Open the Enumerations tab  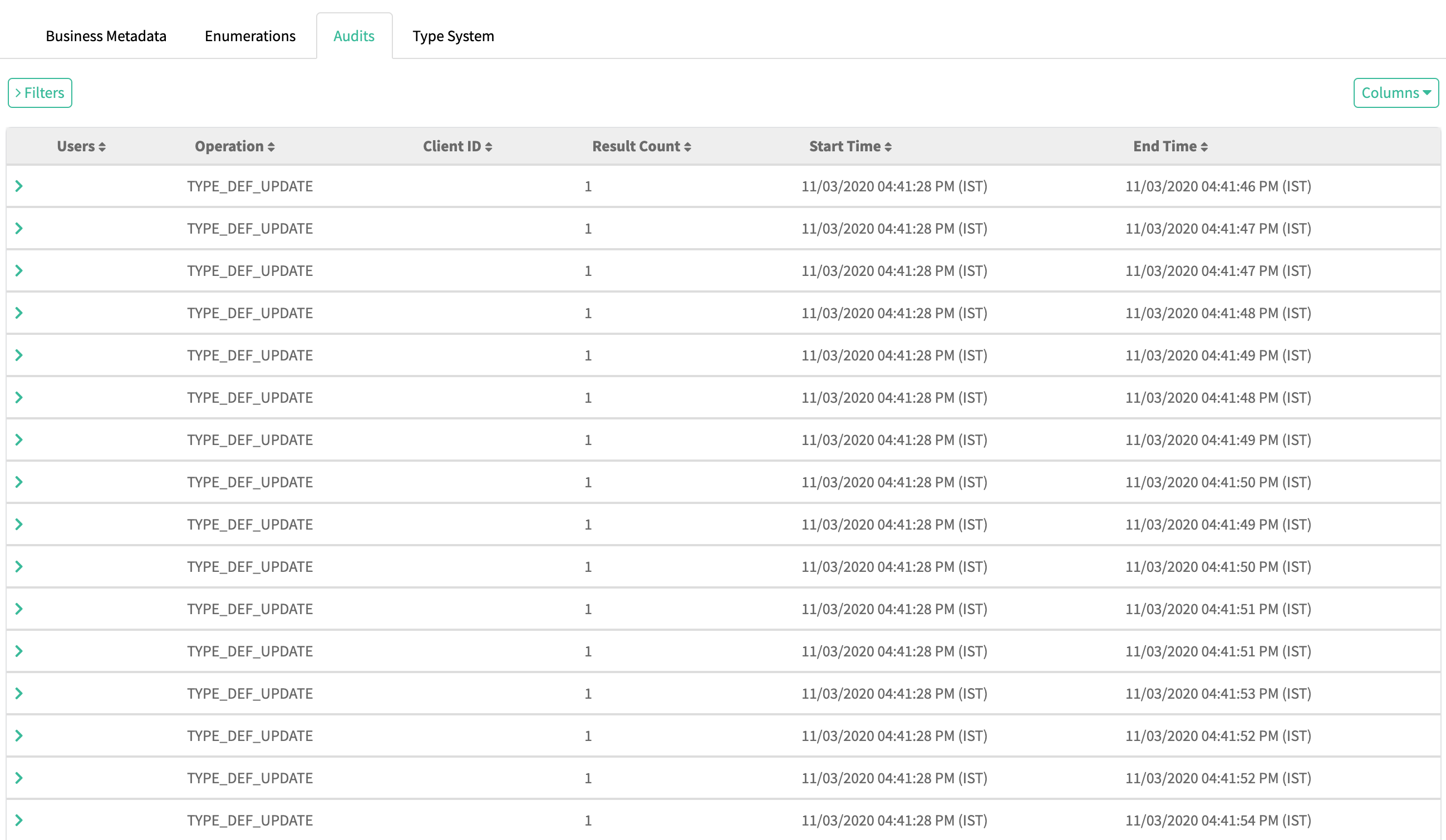coord(250,36)
